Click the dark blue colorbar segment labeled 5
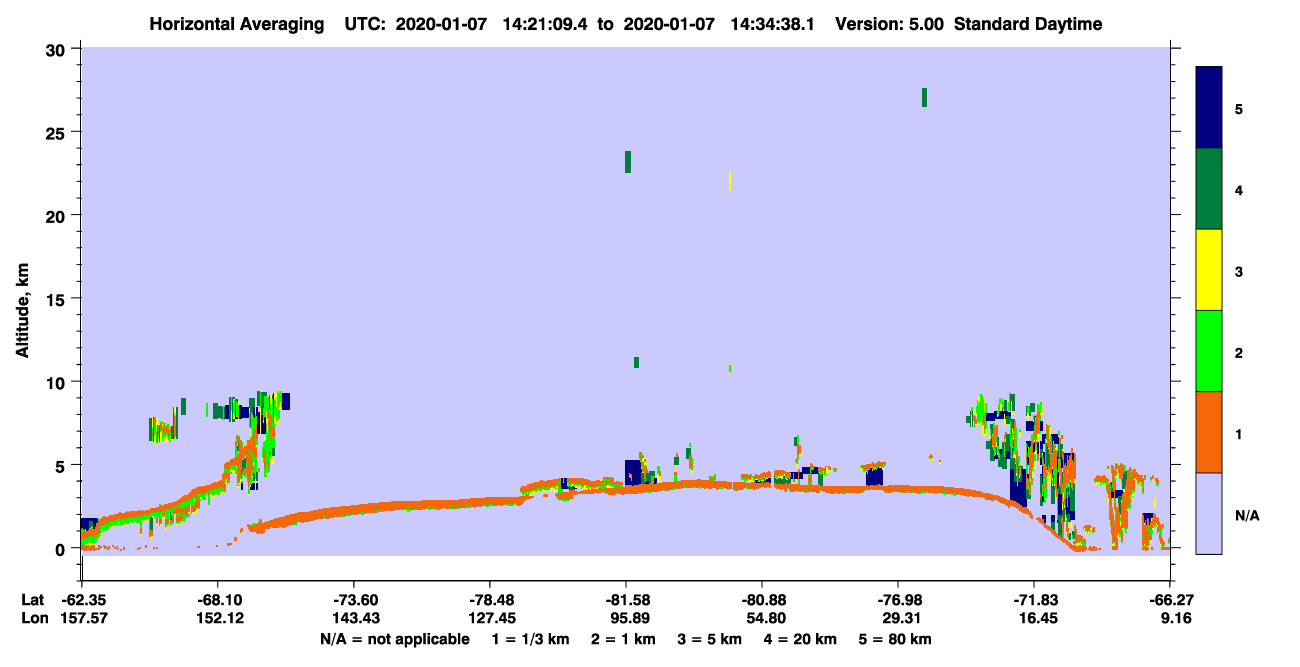 coord(1209,108)
